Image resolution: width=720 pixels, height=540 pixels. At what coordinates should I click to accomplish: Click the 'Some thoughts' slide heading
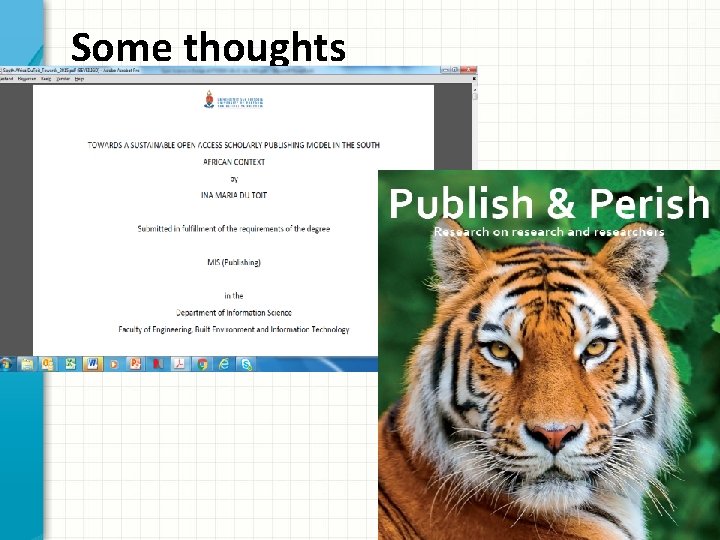click(x=208, y=47)
